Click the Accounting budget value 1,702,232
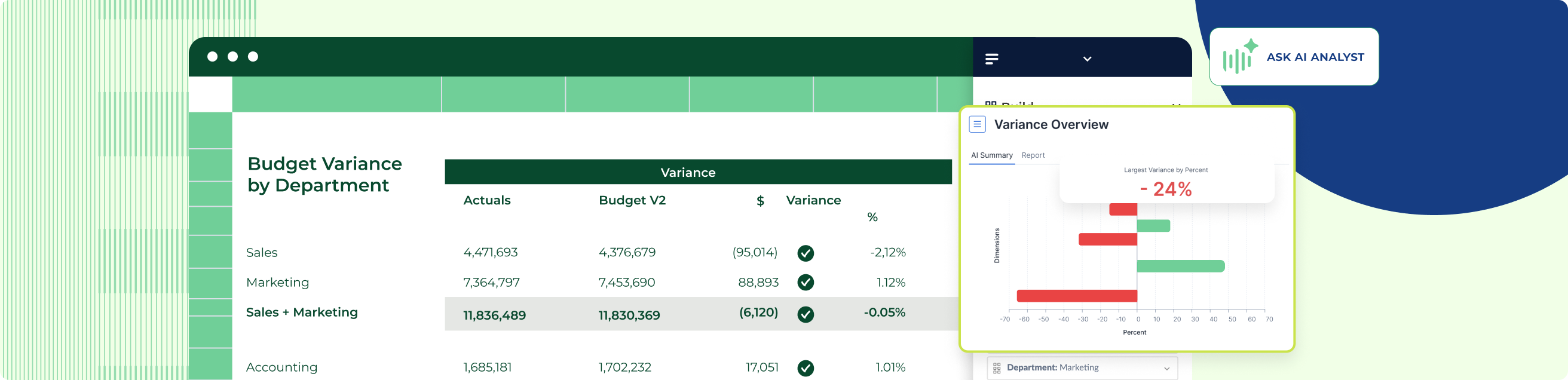Screen dimensions: 1568x380 pyautogui.click(x=625, y=367)
